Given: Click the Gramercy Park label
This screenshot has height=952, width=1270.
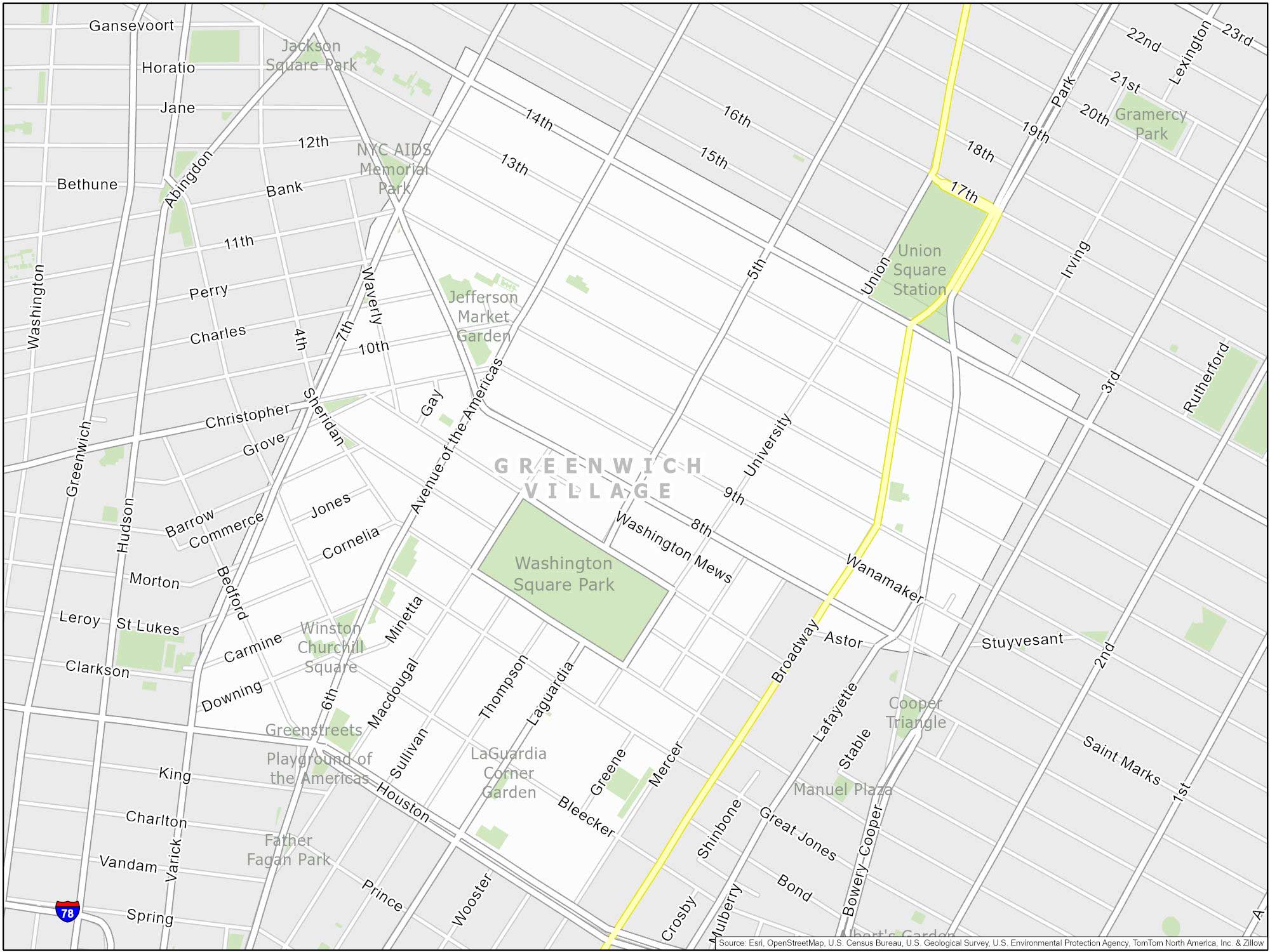Looking at the screenshot, I should point(1151,124).
